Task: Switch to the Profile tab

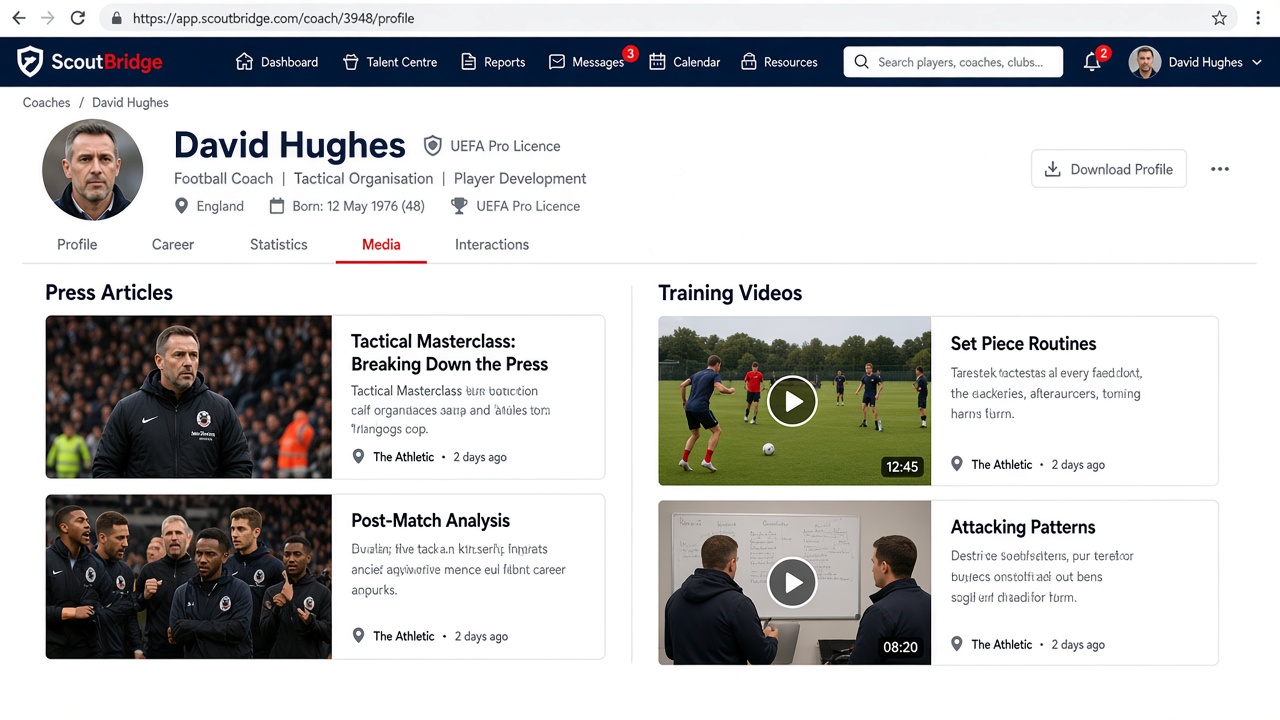Action: click(77, 244)
